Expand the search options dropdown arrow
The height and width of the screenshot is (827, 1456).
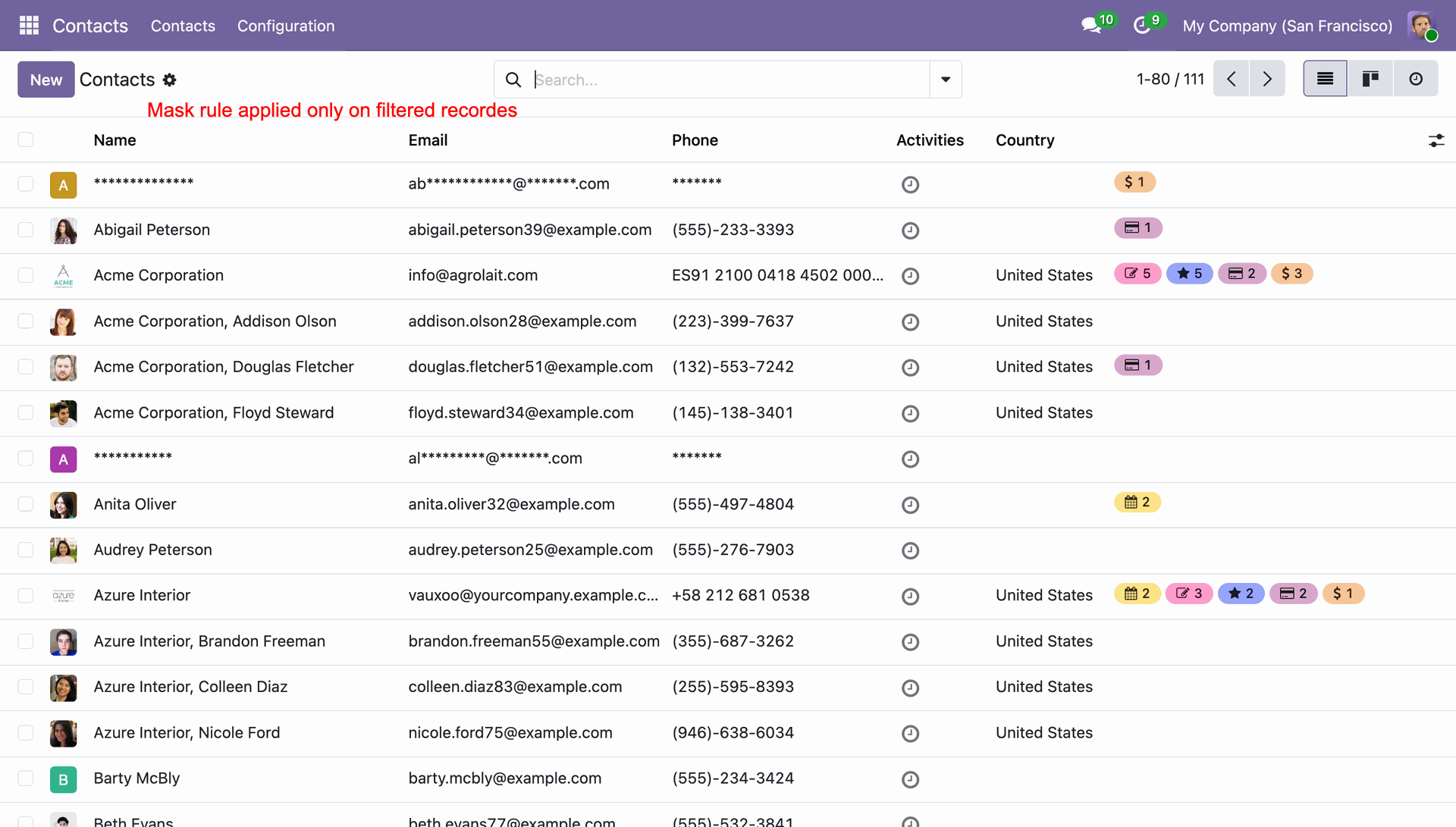(946, 80)
